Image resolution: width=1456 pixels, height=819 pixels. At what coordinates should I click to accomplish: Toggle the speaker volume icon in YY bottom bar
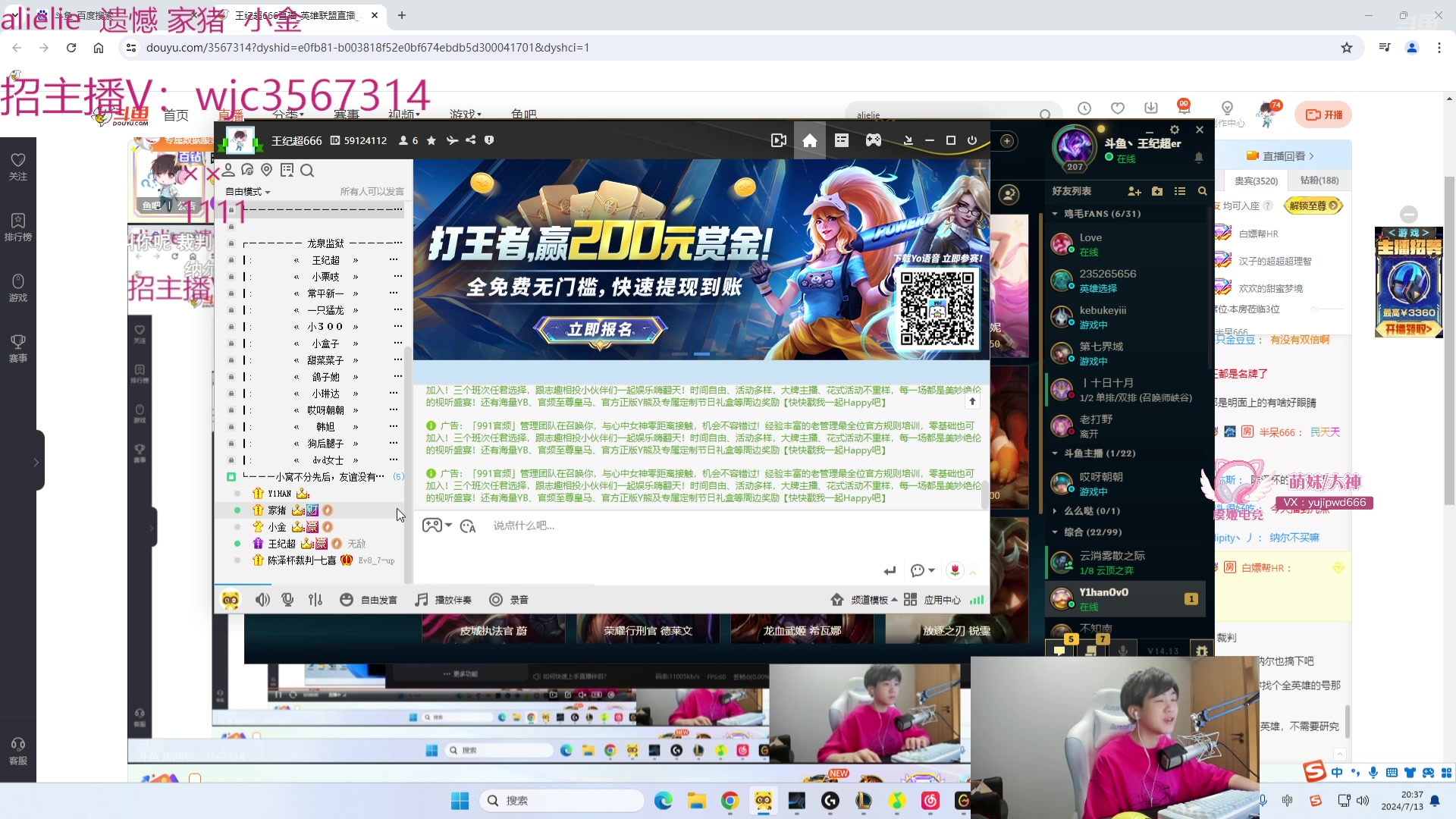(x=262, y=600)
